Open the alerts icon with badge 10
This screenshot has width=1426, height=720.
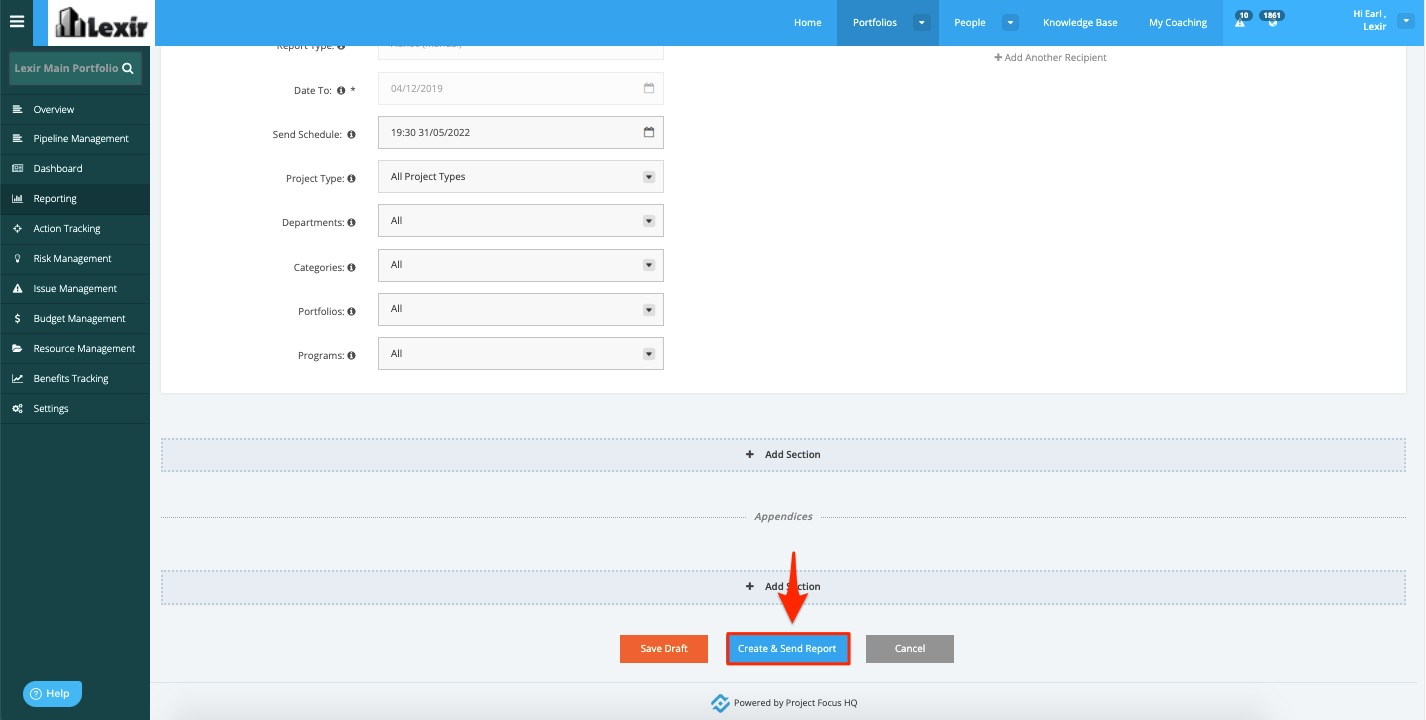(1241, 21)
